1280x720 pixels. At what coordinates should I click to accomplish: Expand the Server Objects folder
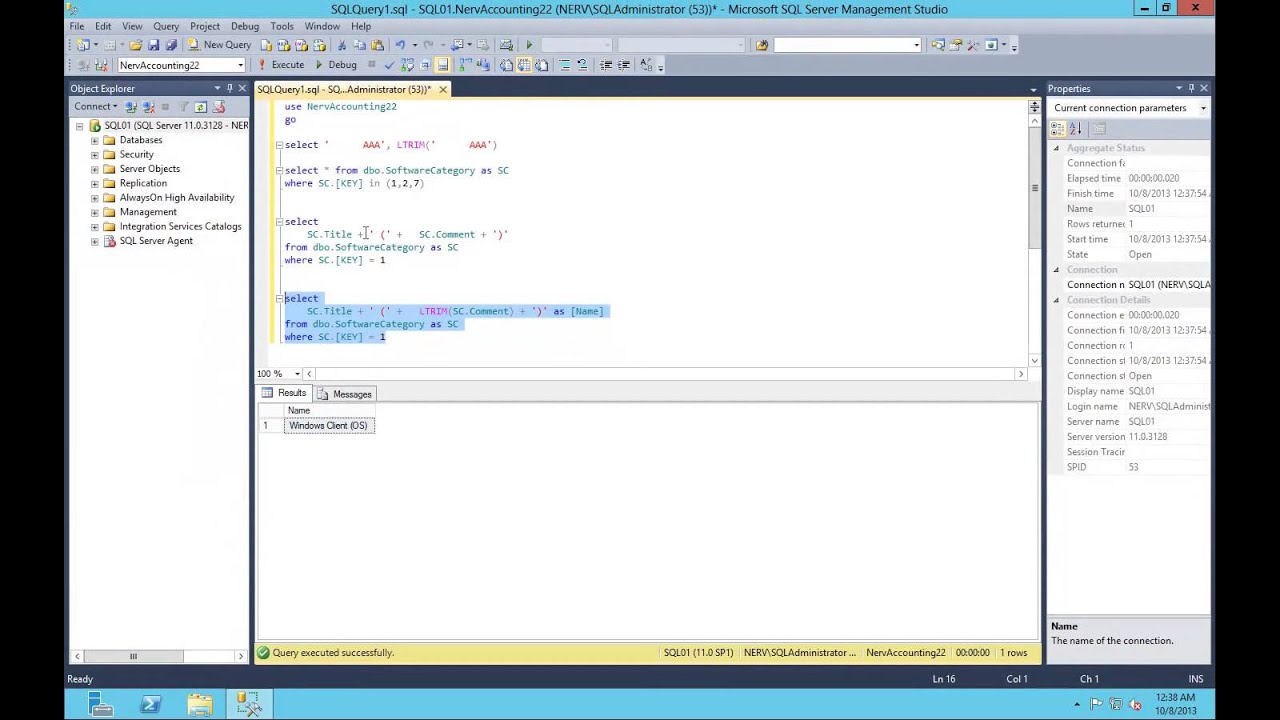95,169
